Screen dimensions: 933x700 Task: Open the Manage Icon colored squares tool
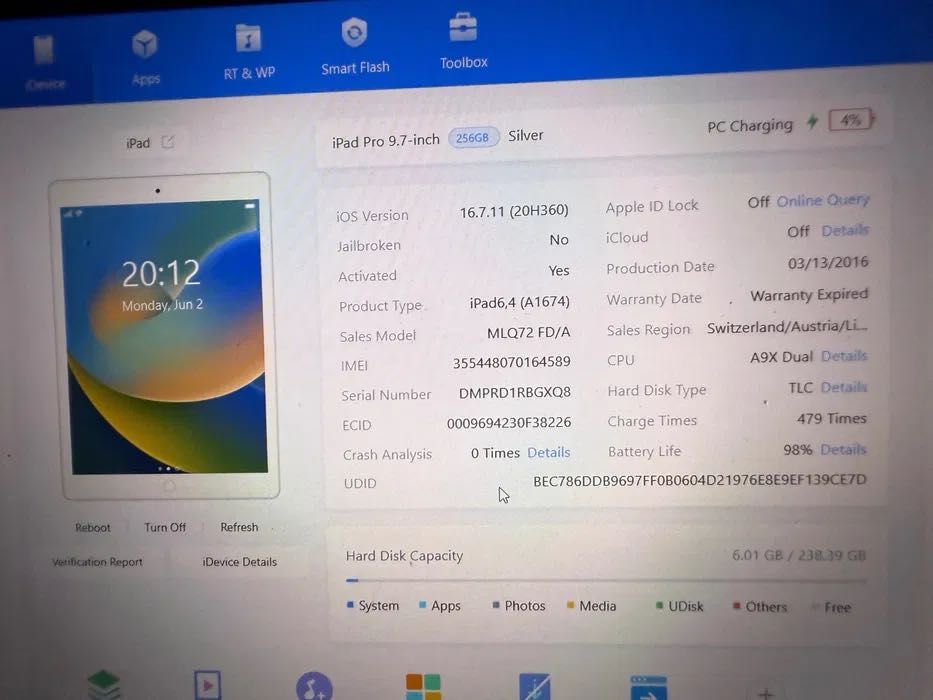(423, 687)
